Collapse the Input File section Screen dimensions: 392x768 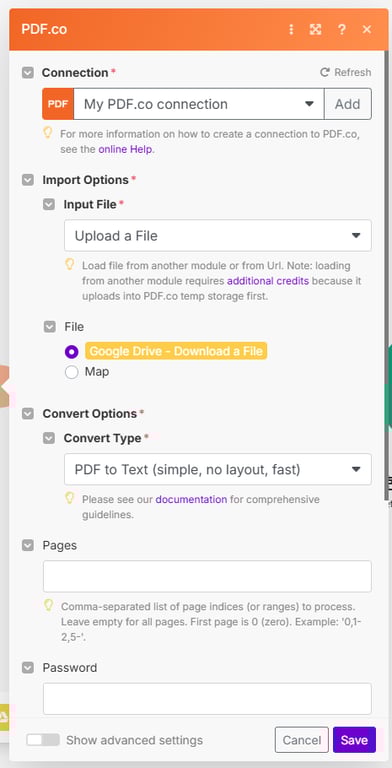click(49, 205)
